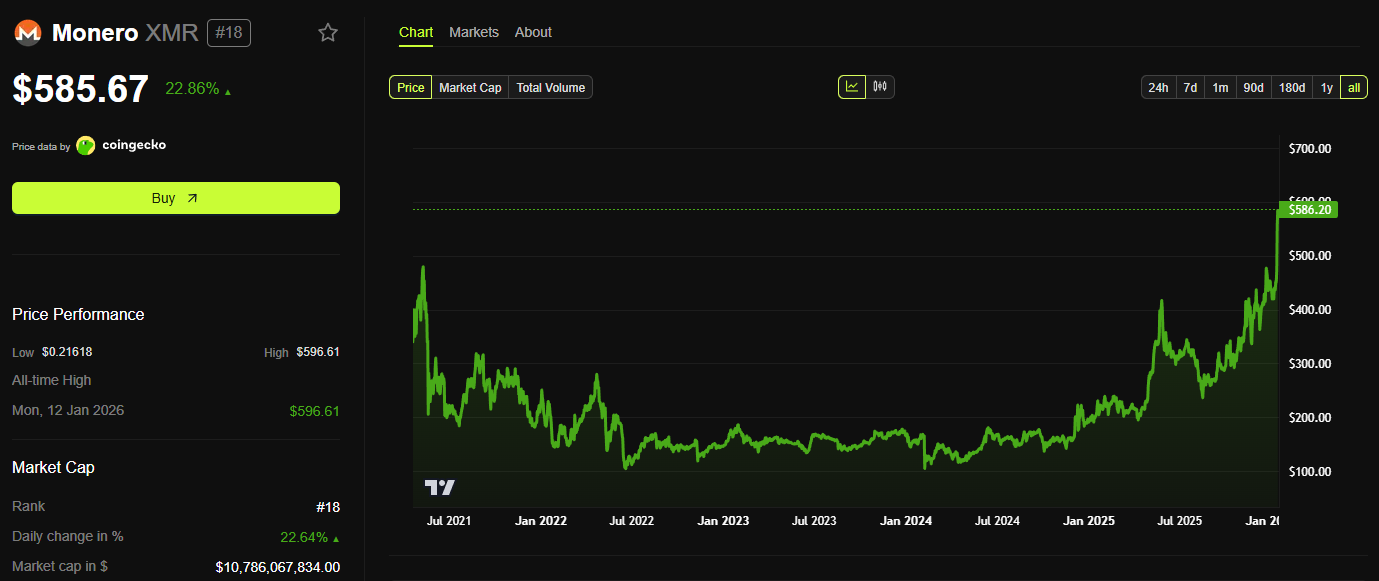Click the #18 rank badge
Screen dimensions: 1379x581
(x=229, y=32)
